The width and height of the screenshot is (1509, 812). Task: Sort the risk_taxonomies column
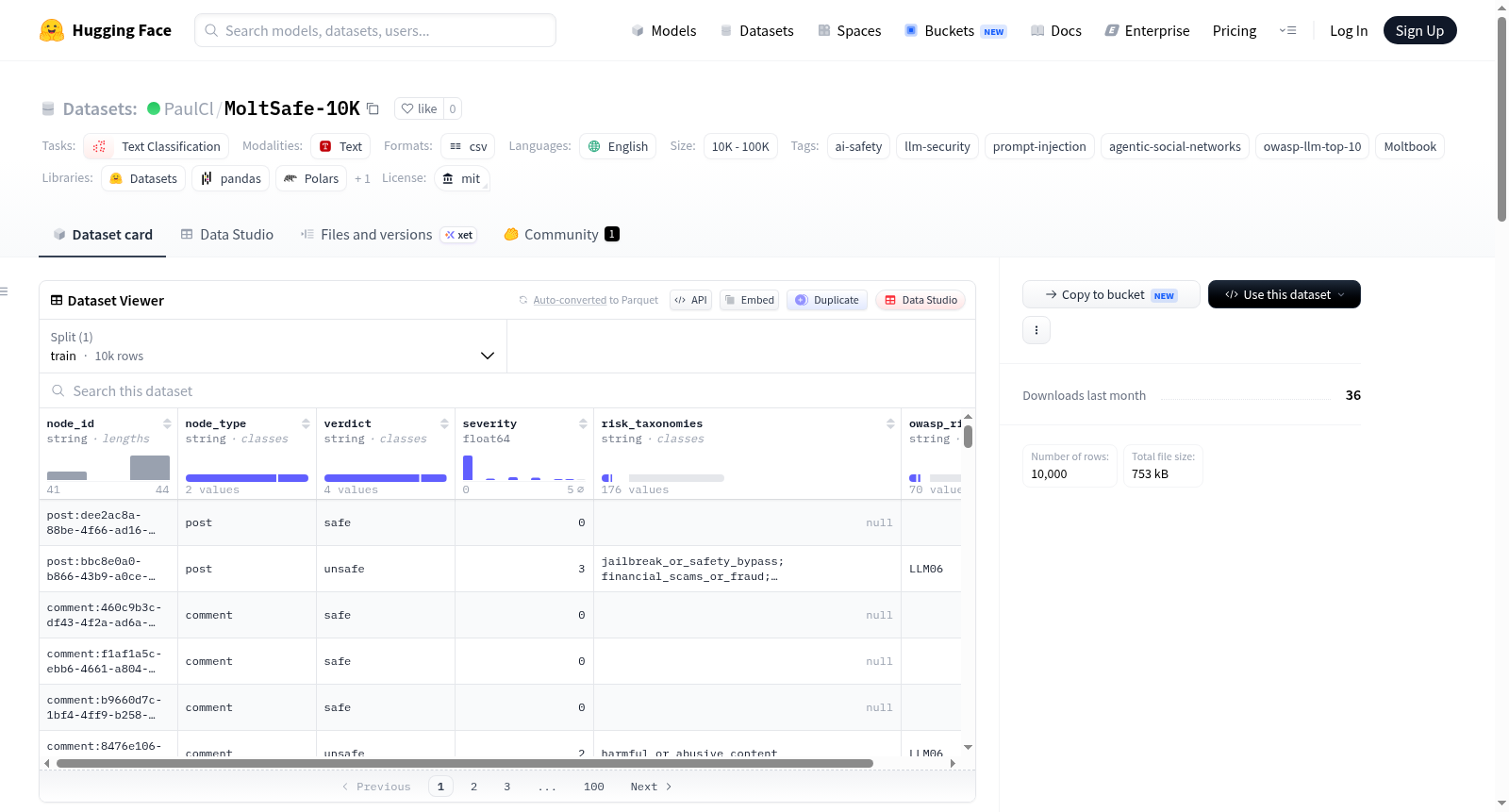tap(890, 423)
